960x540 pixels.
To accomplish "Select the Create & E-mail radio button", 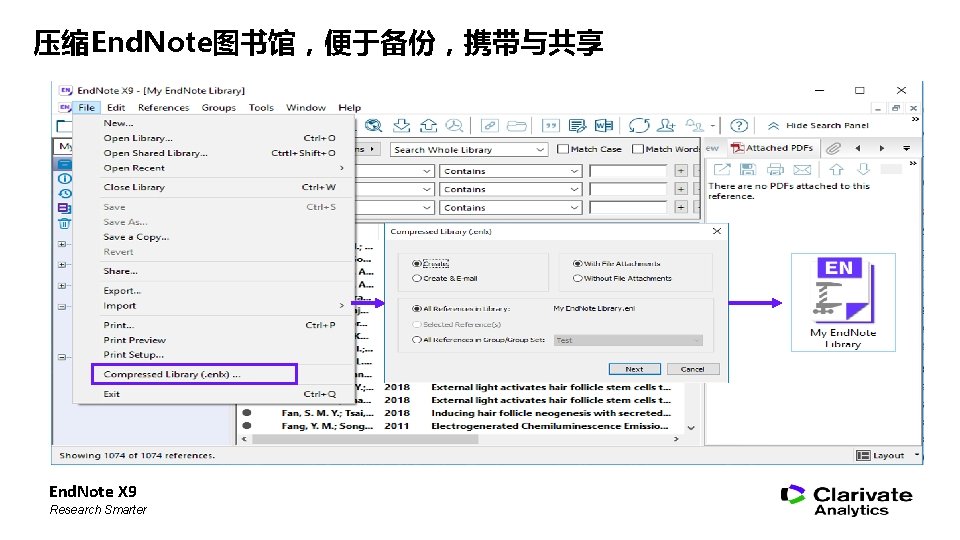I will pos(416,278).
